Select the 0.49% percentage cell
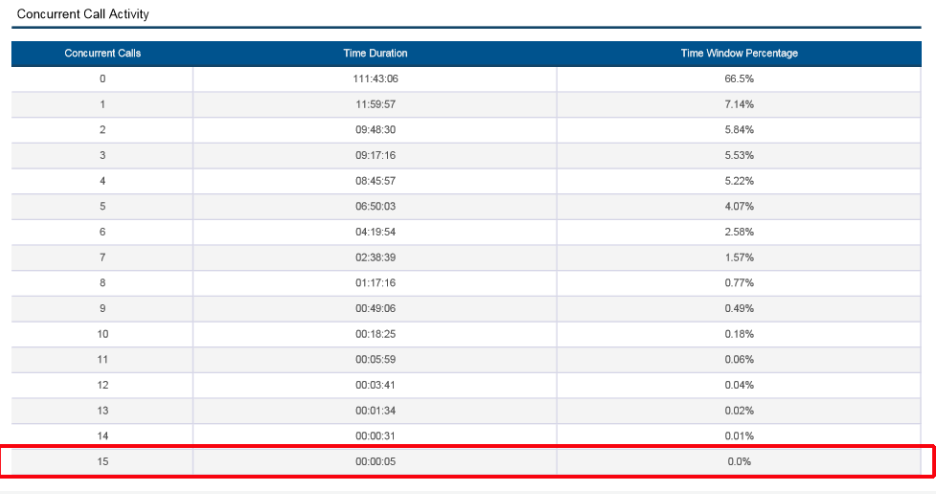Viewport: 936px width, 494px height. (x=739, y=308)
